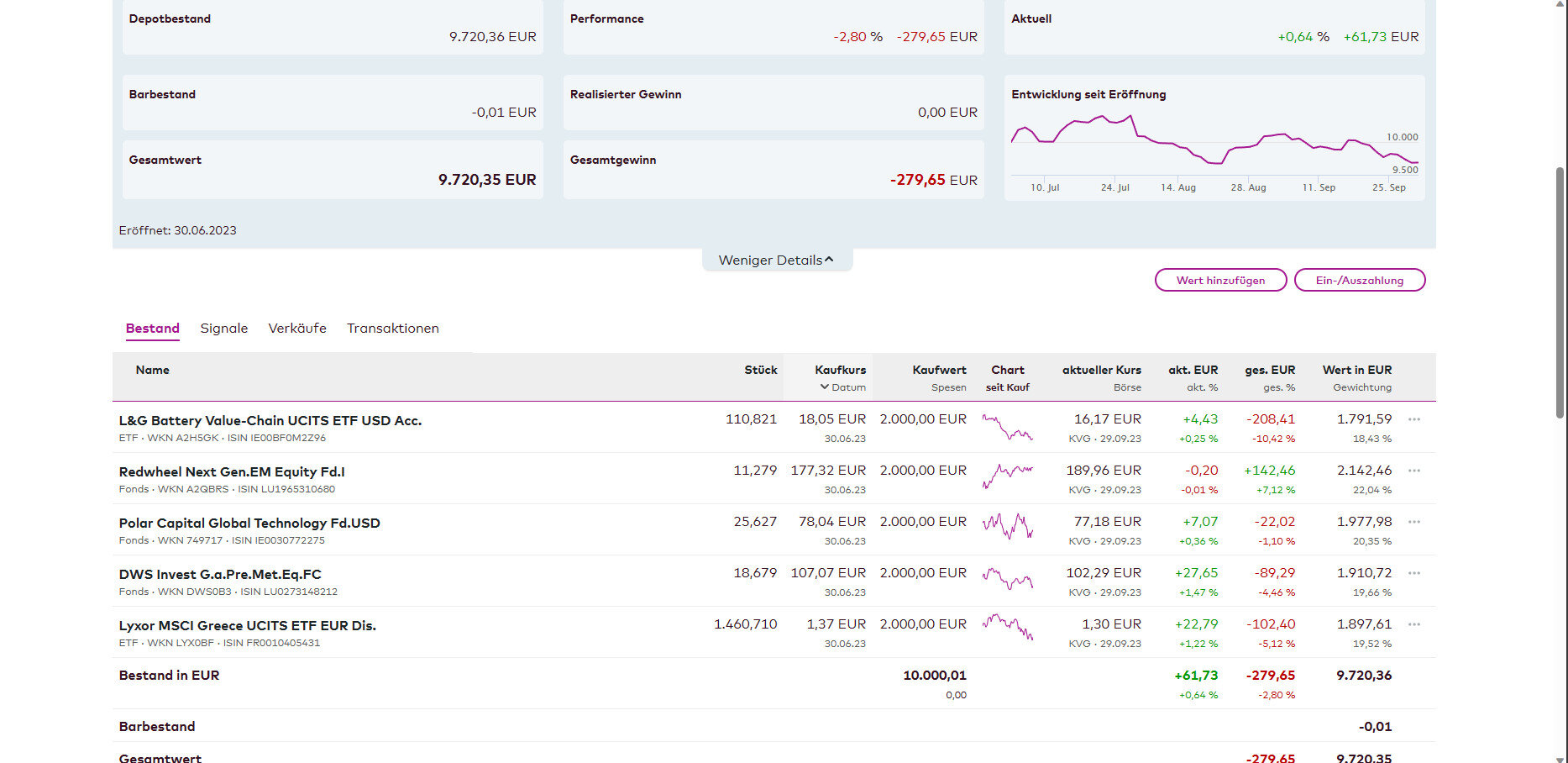Open more options for Polar Capital Global Technology
The image size is (1568, 763).
1414,522
